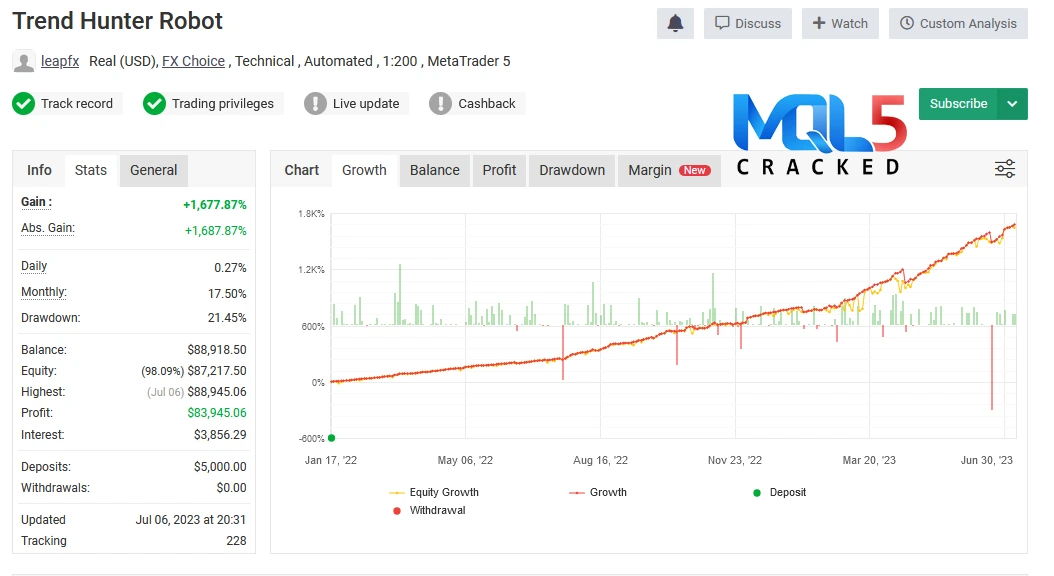Click the Abs. Gain label
Screen dimensions: 1054x576
click(x=48, y=228)
